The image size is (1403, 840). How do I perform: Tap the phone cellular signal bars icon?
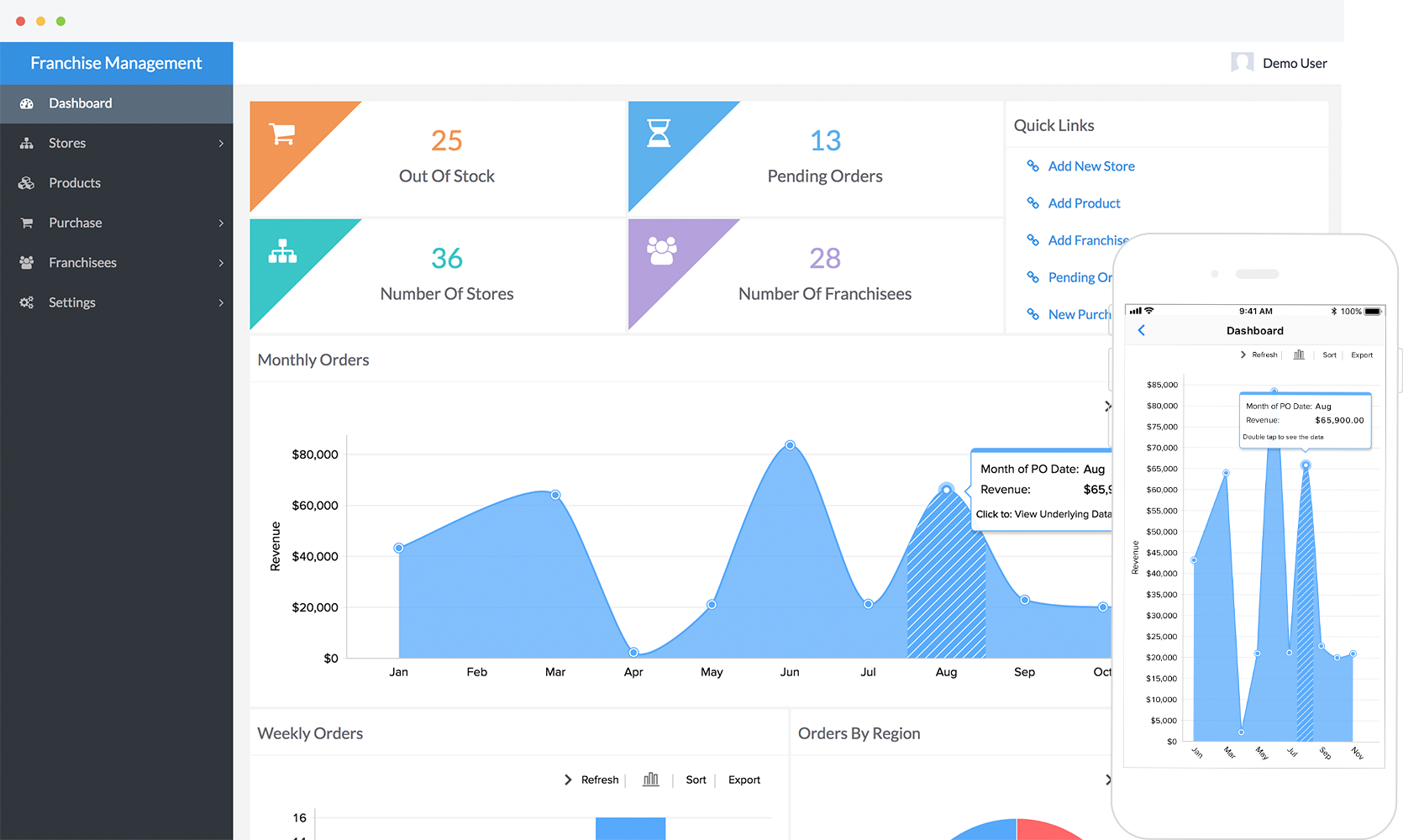(x=1136, y=311)
